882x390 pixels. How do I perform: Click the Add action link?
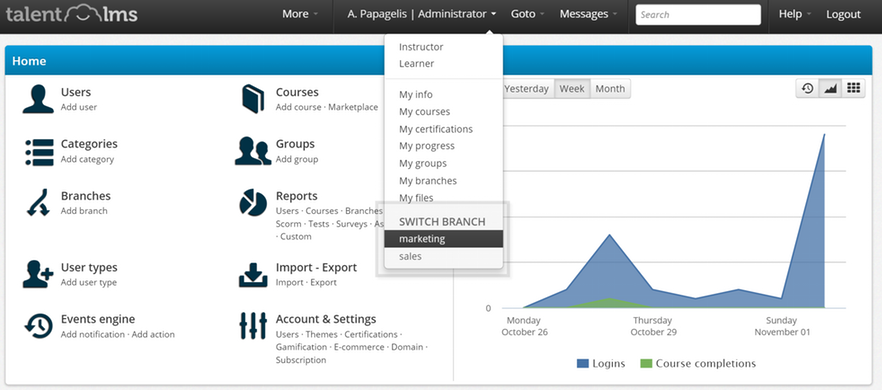tap(153, 334)
